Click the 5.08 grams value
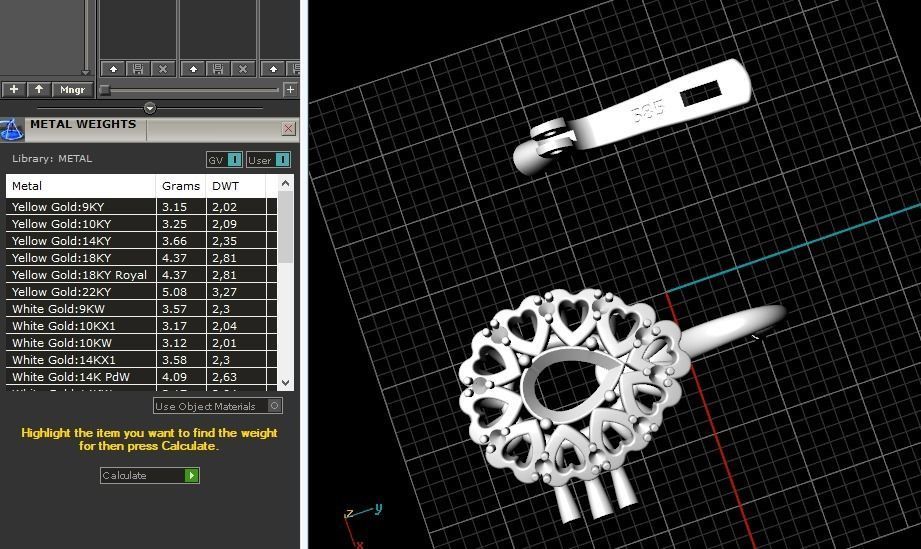Image resolution: width=921 pixels, height=549 pixels. [x=174, y=292]
